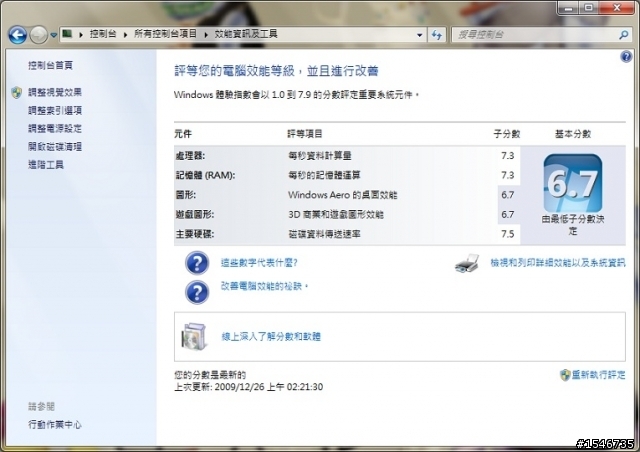640x452 pixels.
Task: Click the greyed forward navigation arrow
Action: tap(39, 35)
